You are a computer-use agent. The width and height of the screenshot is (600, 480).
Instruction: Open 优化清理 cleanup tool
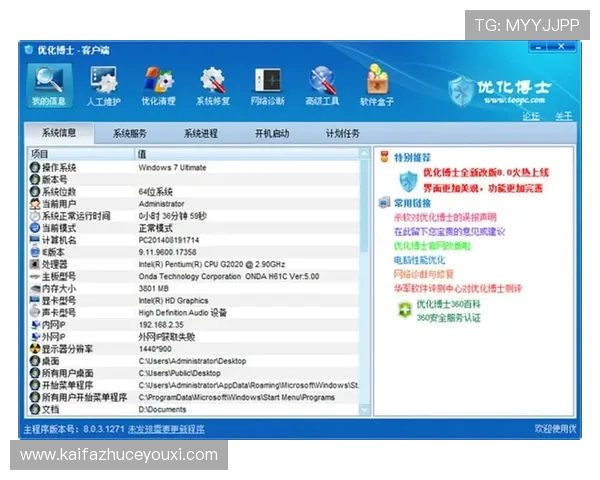[158, 84]
